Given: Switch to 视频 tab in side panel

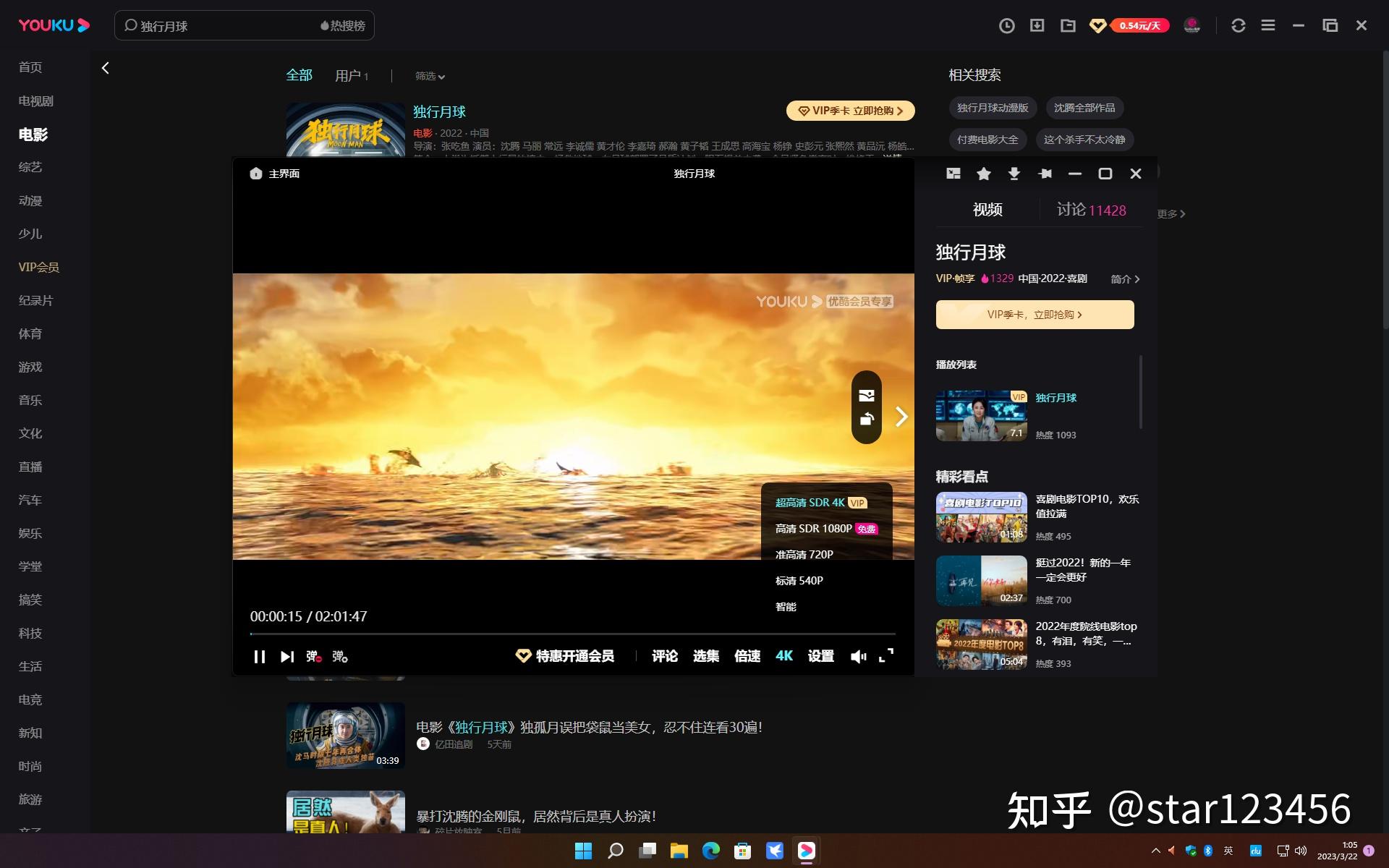Looking at the screenshot, I should click(x=987, y=210).
